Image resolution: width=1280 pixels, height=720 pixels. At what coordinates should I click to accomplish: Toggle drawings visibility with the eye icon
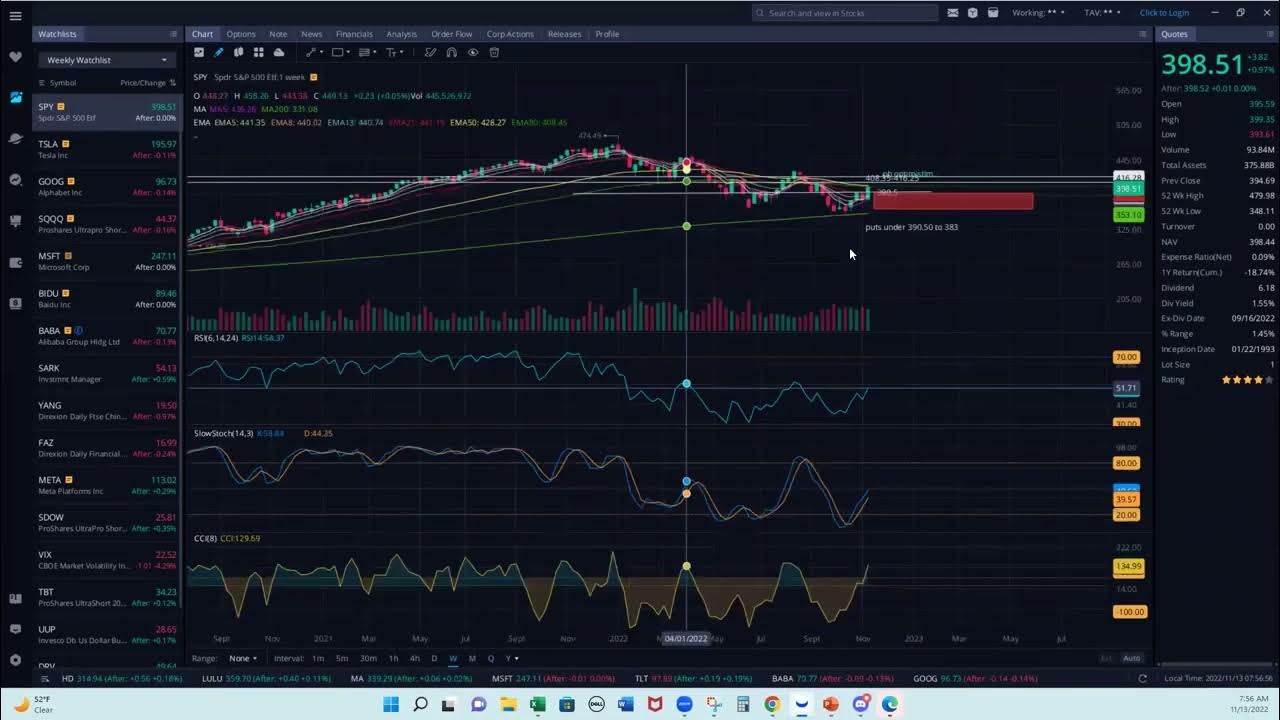point(473,52)
